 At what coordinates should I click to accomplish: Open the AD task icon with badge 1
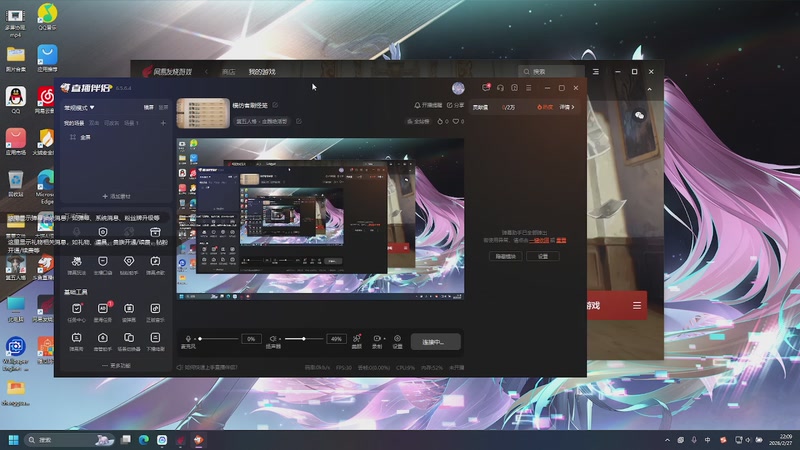(x=103, y=309)
